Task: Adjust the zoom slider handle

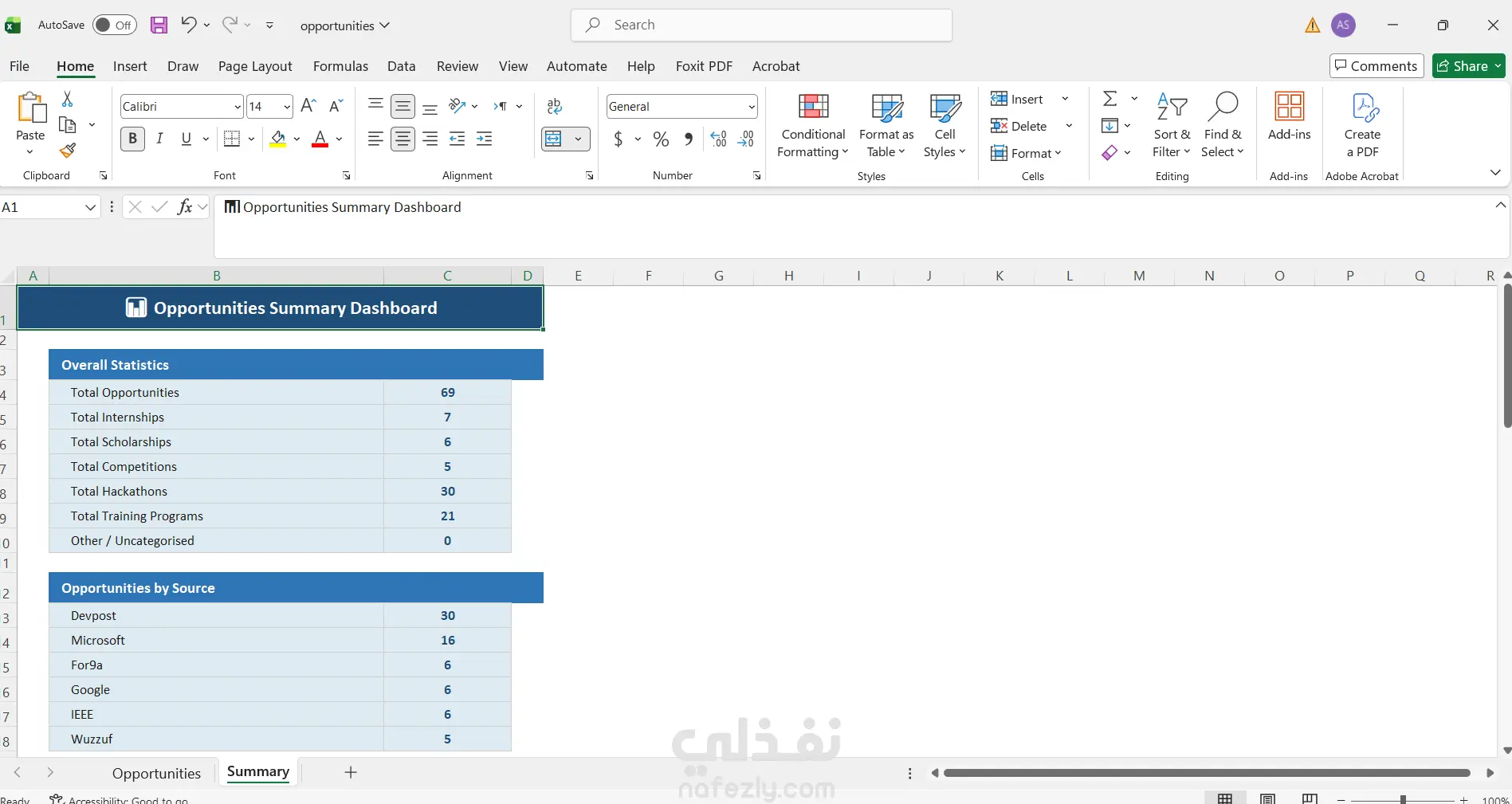Action: (1403, 799)
